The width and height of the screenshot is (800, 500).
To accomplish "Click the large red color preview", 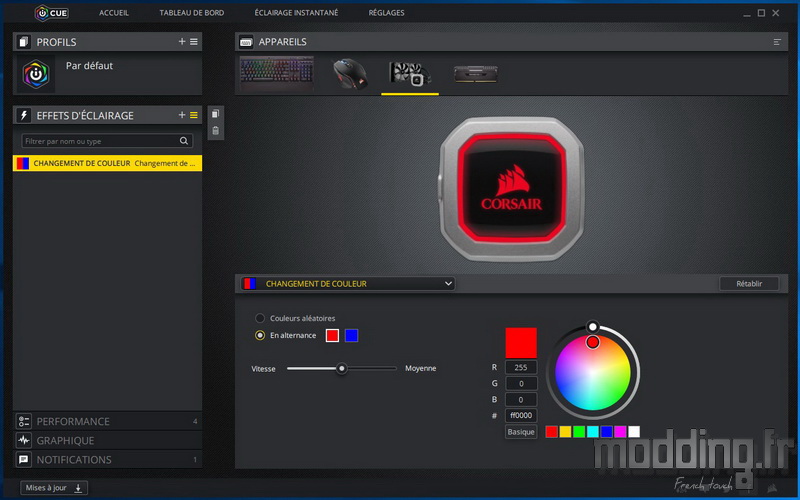I will (521, 343).
